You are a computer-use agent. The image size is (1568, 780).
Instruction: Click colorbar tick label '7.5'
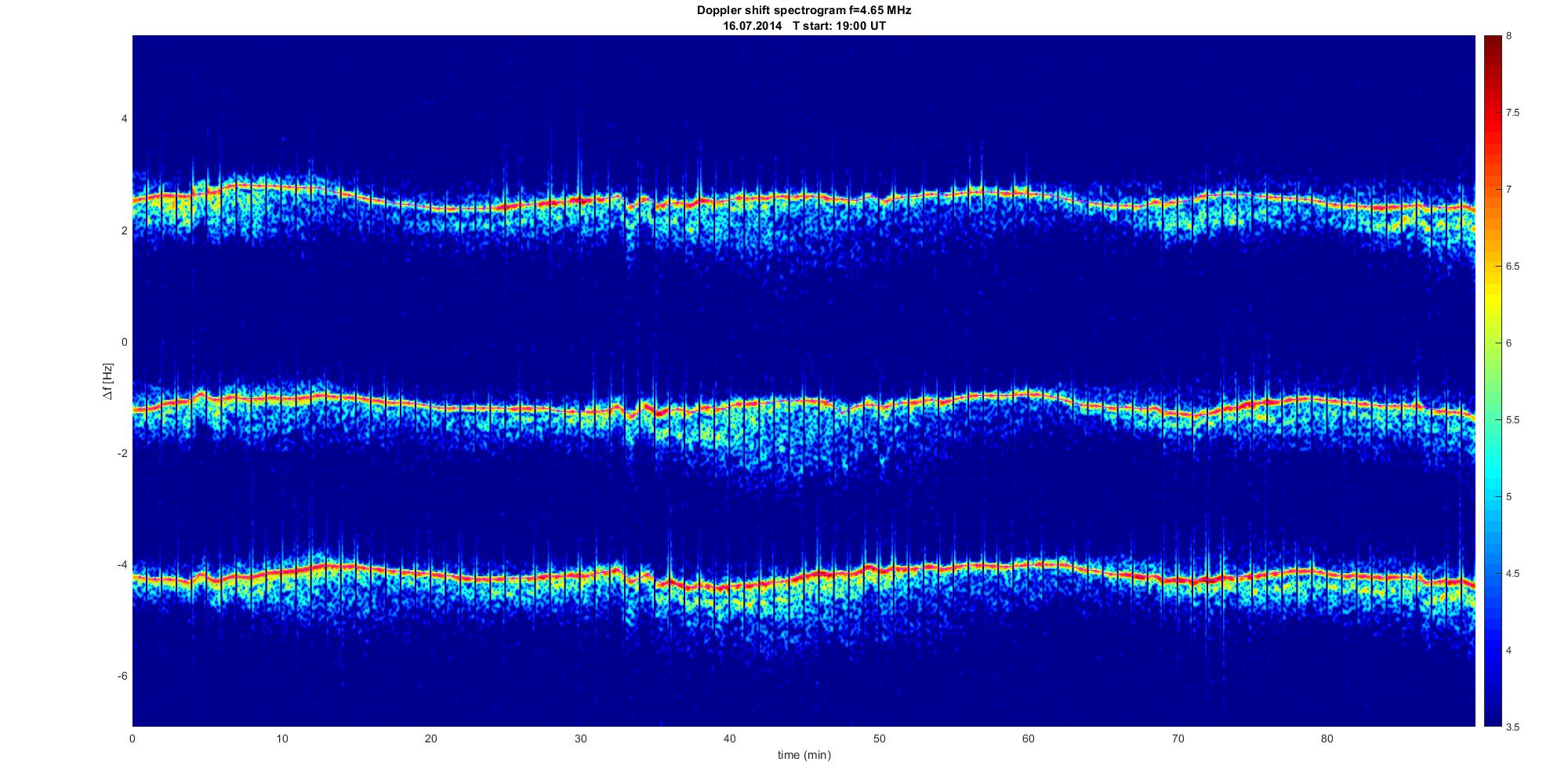(x=1512, y=113)
